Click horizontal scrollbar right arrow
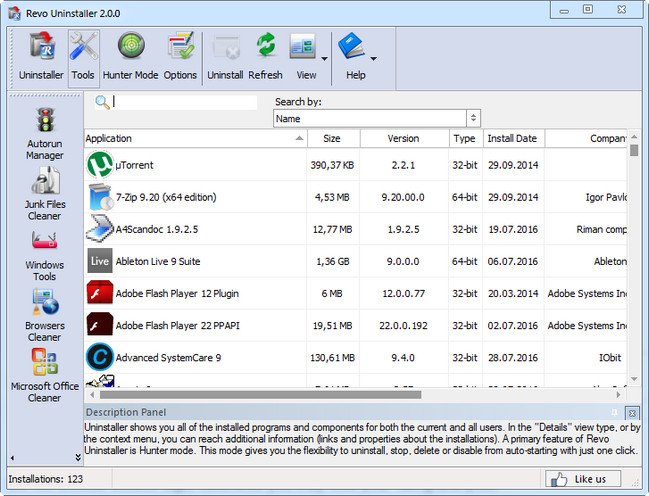This screenshot has width=649, height=496. pos(618,395)
